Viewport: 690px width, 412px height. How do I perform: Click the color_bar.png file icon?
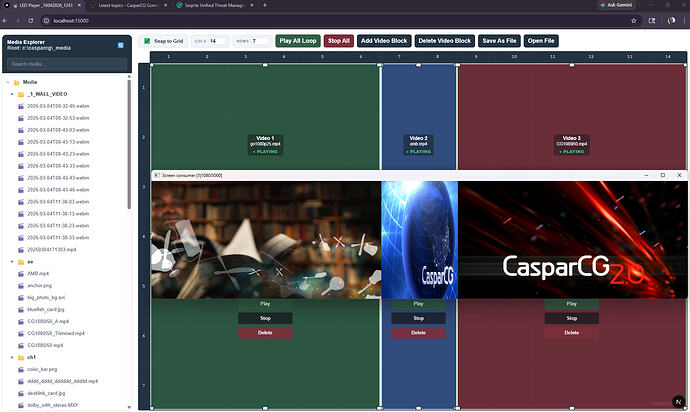click(x=20, y=369)
